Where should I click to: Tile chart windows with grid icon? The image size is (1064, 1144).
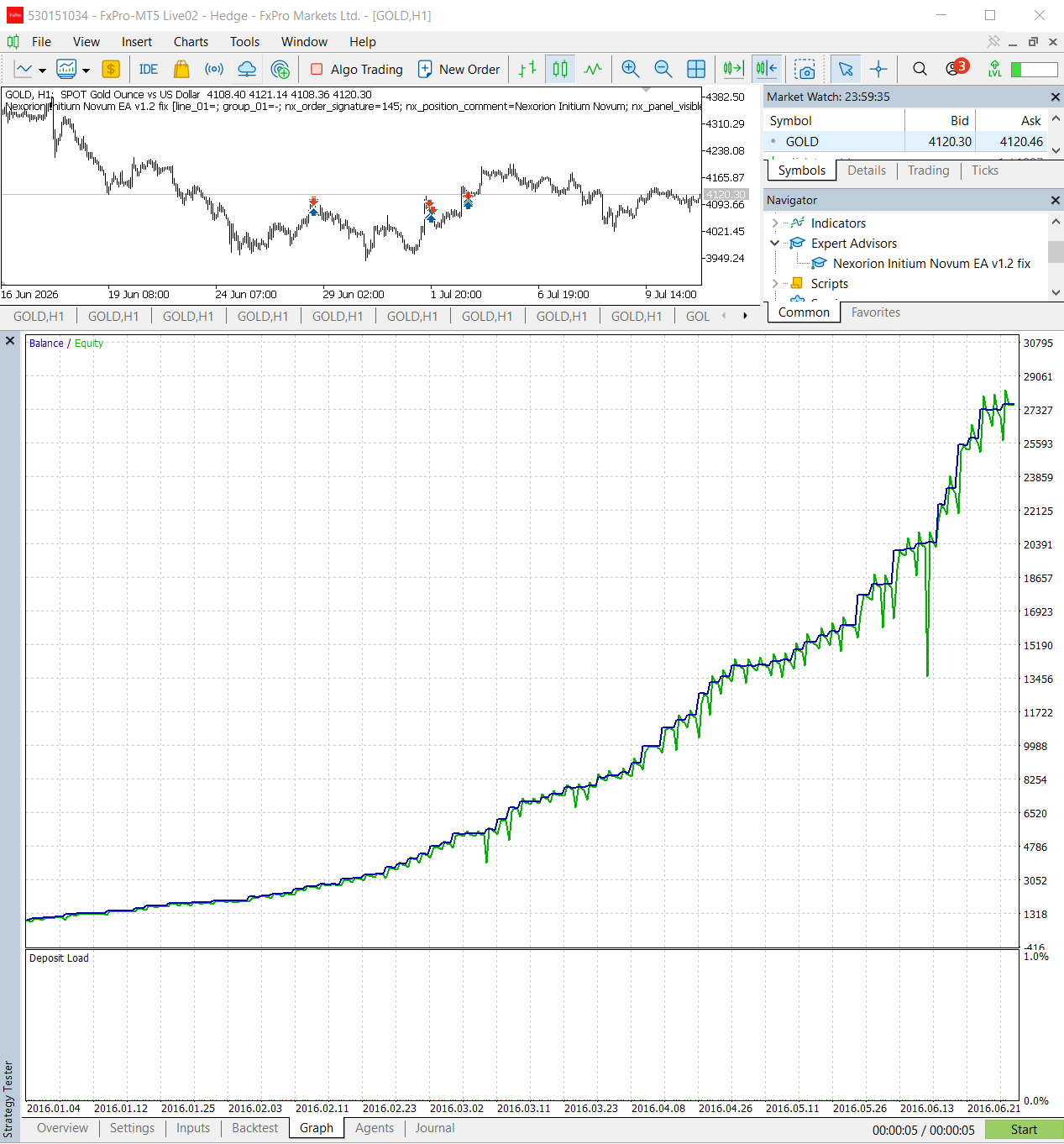point(696,70)
